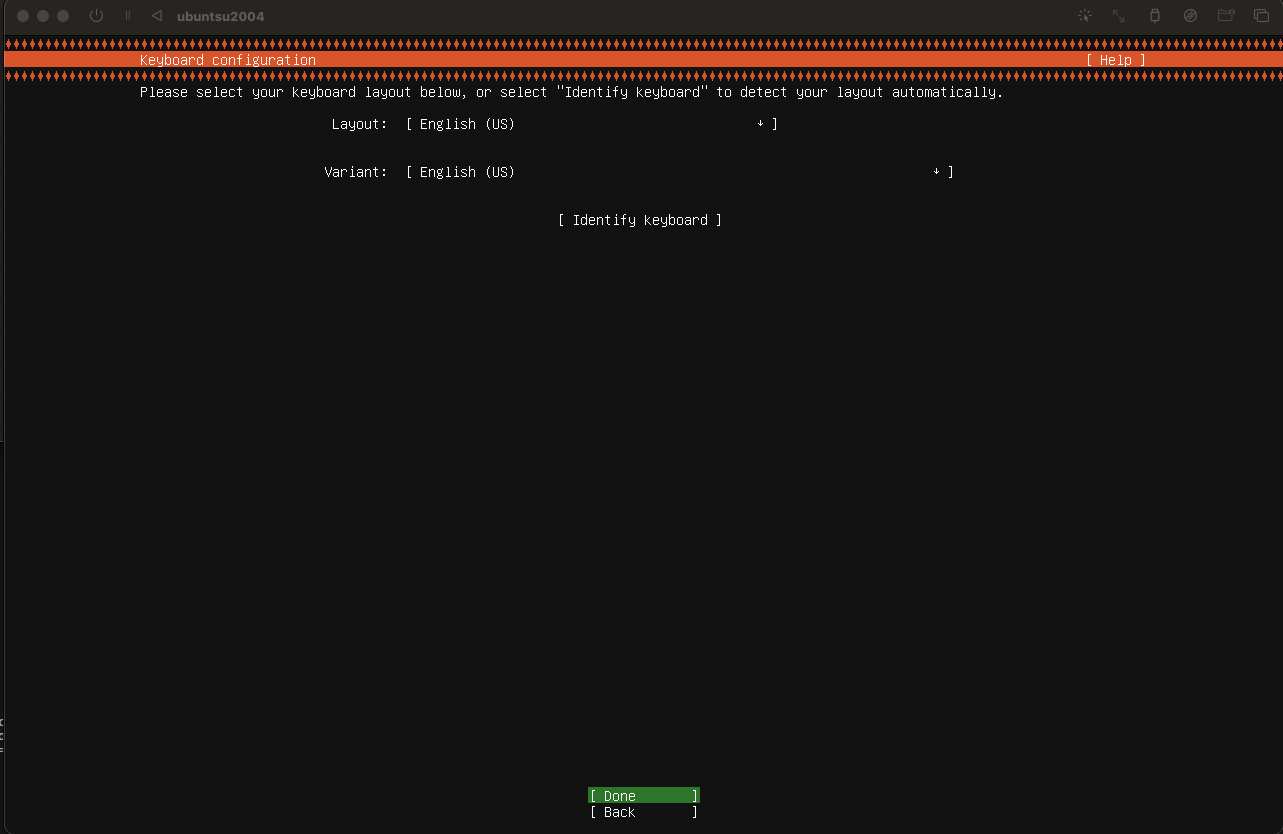The image size is (1283, 834).
Task: Click the restart VM triangle icon
Action: [x=156, y=16]
